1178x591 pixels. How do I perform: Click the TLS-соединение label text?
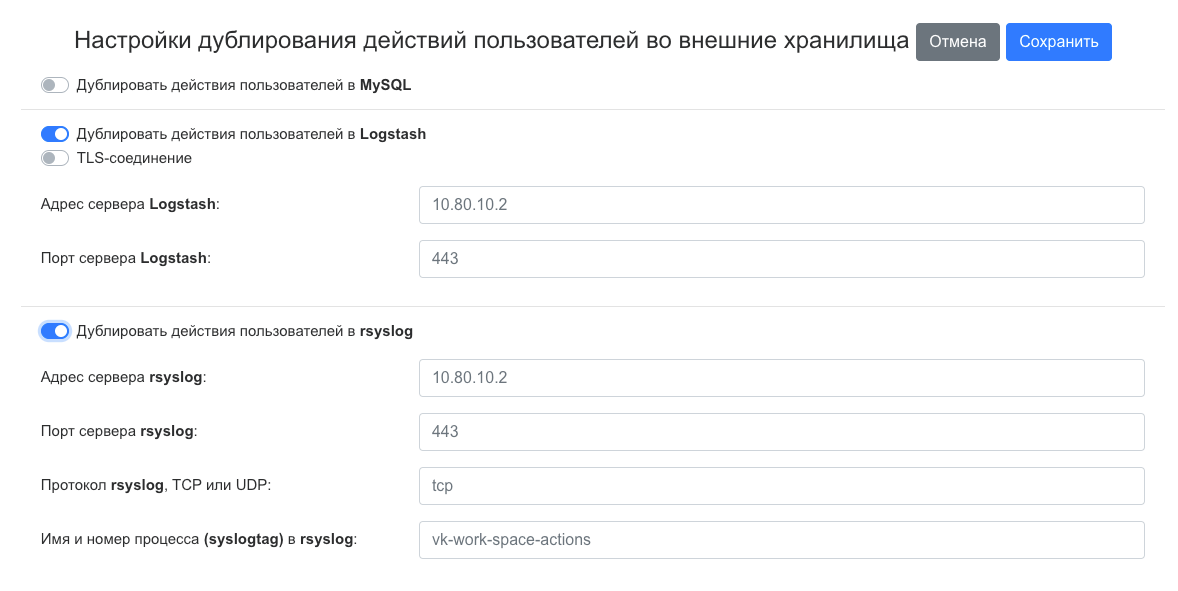(x=134, y=158)
